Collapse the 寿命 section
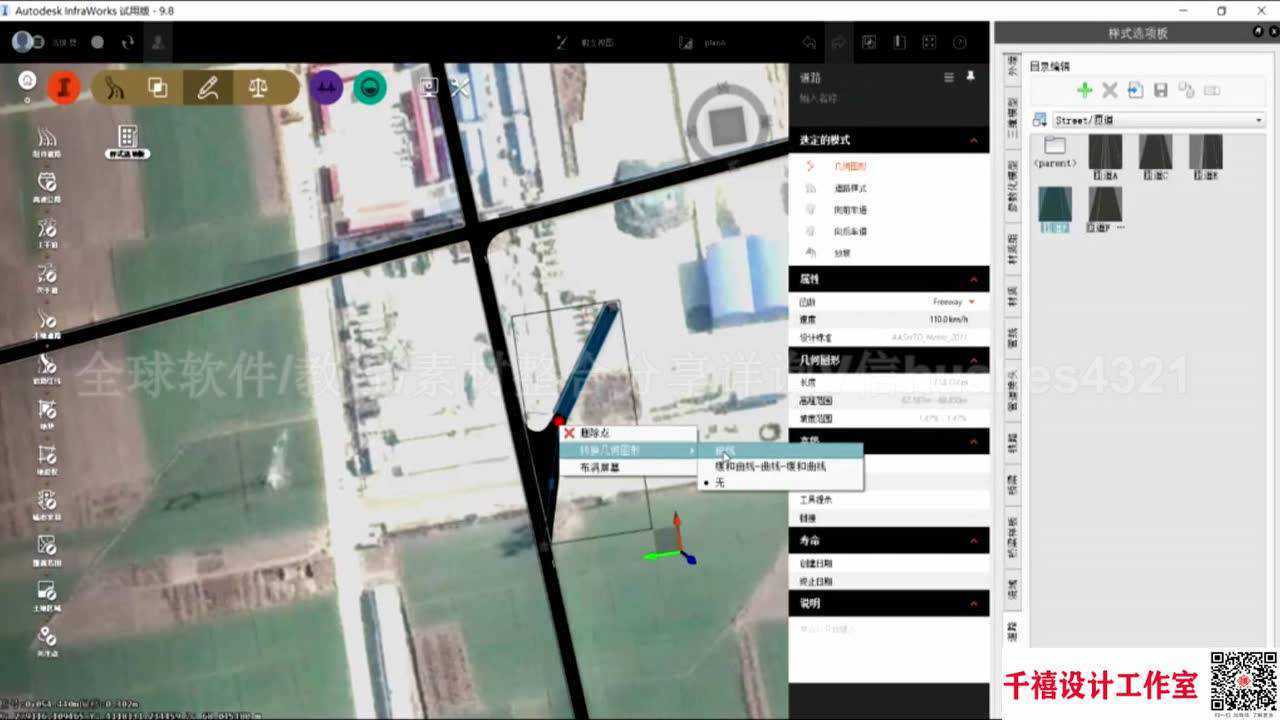Screen dimensions: 1280x720 973,541
